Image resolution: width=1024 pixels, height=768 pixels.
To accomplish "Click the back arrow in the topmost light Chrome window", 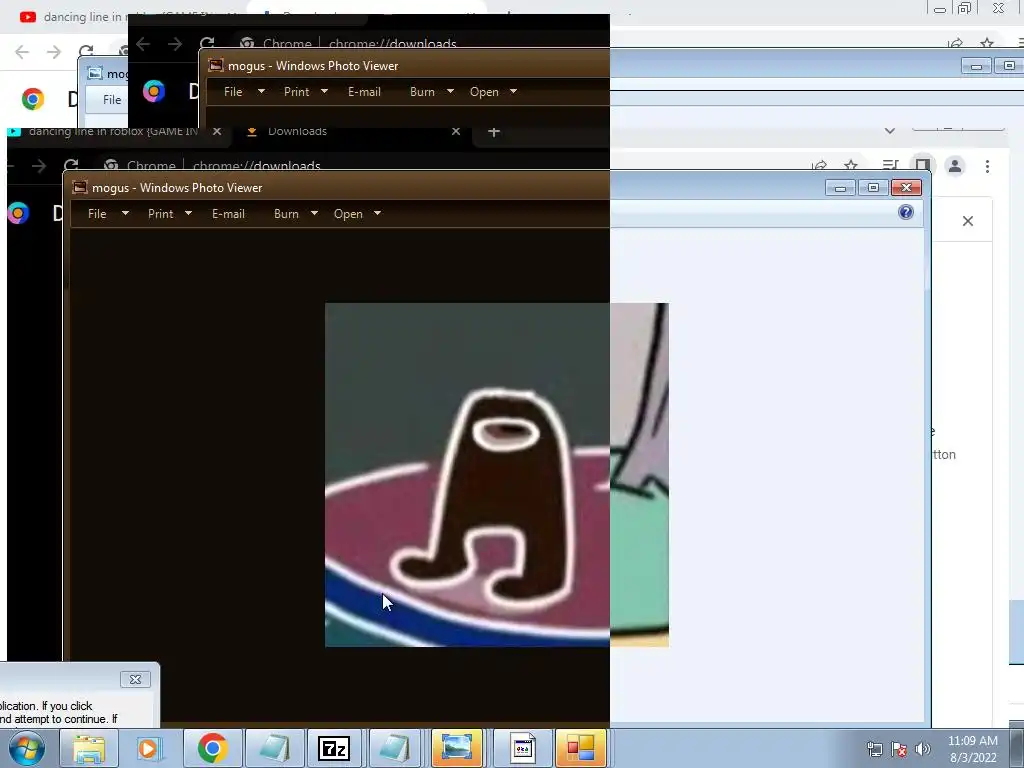I will [x=22, y=52].
